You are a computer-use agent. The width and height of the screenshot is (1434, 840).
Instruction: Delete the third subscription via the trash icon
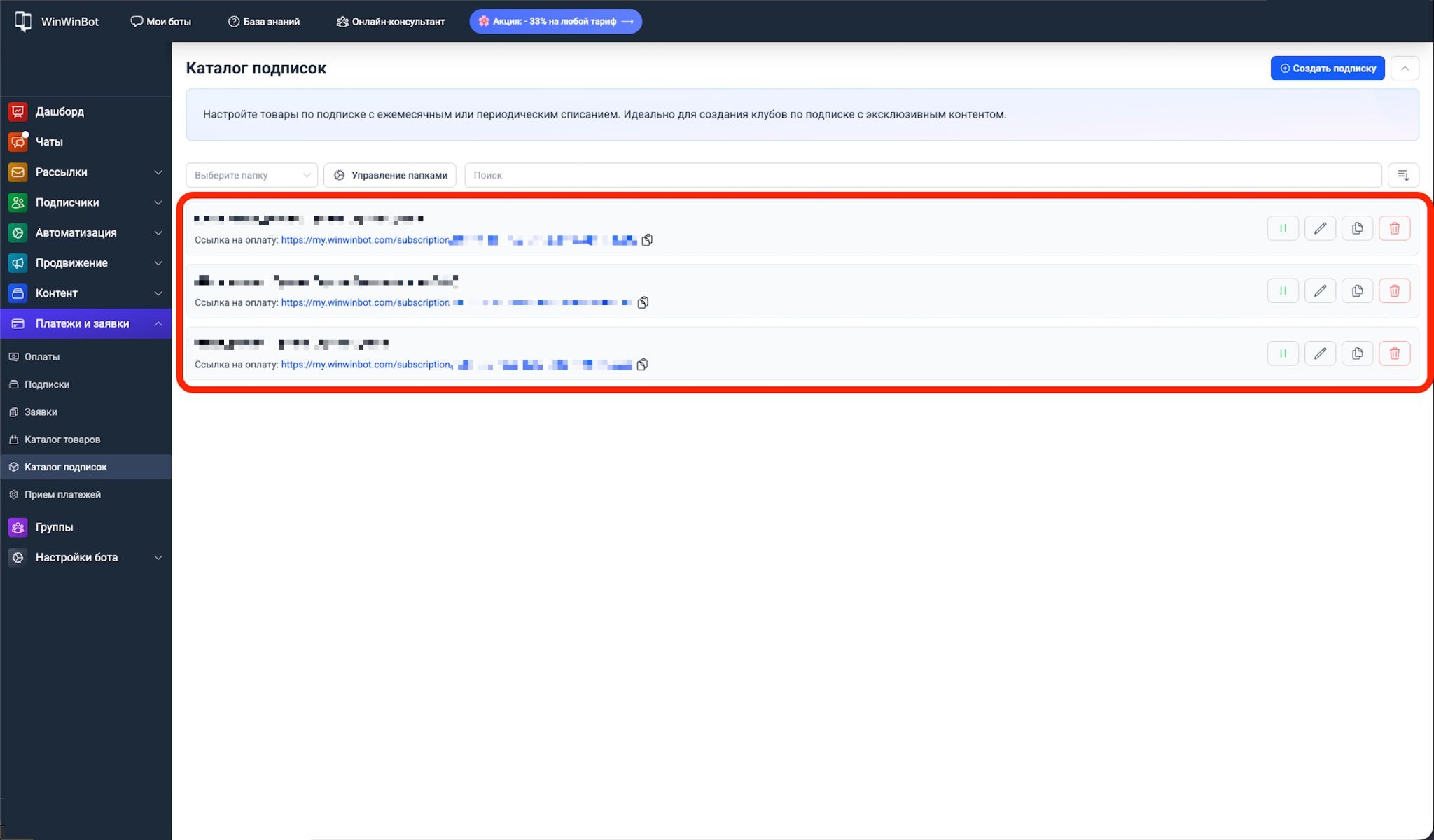[1394, 353]
